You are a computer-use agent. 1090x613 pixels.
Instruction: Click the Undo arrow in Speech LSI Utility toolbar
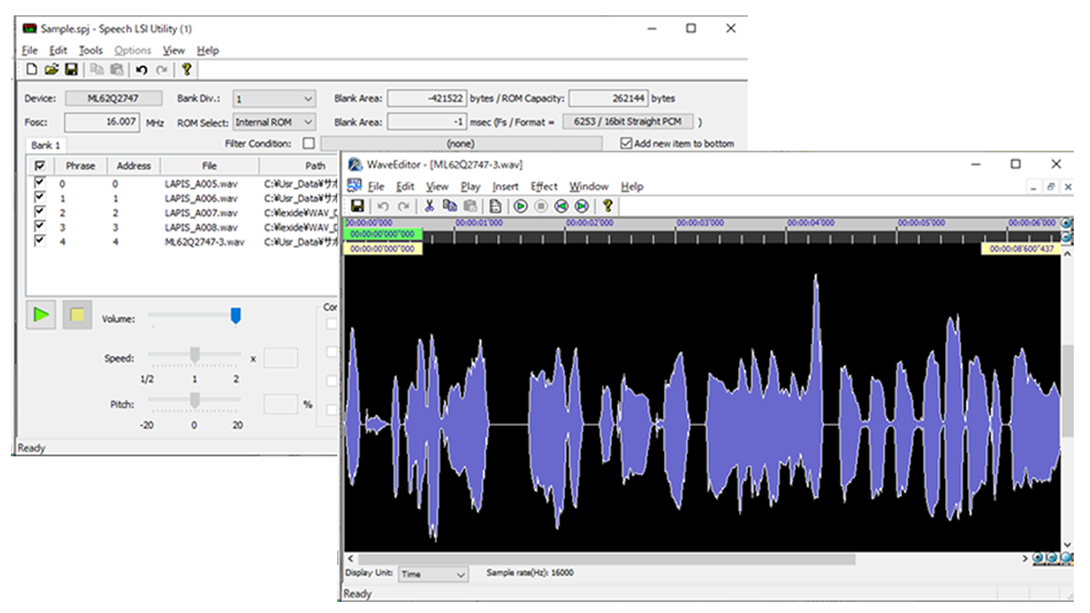(142, 70)
